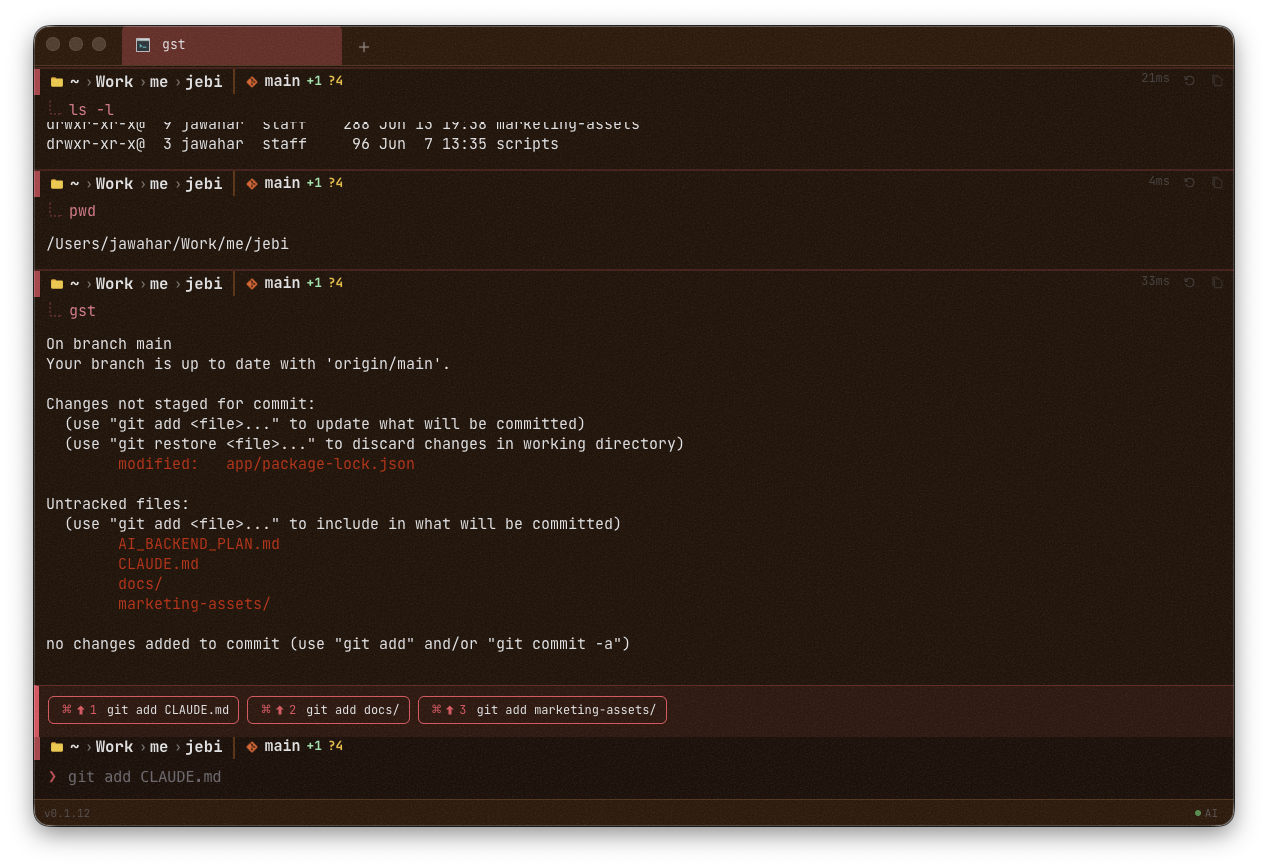Rerun the pwd command block

tap(1189, 183)
